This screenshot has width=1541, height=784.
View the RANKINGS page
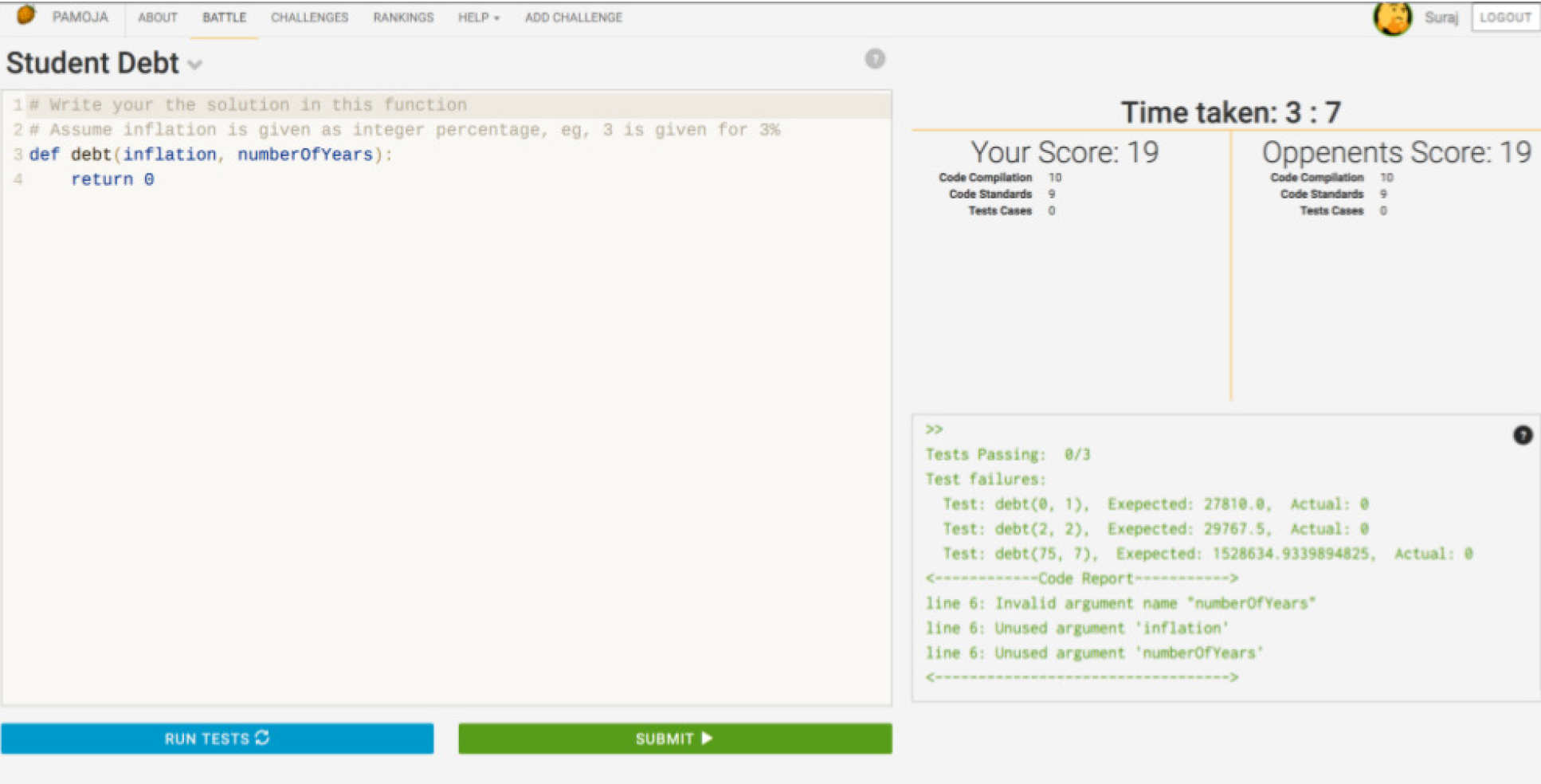pyautogui.click(x=403, y=18)
